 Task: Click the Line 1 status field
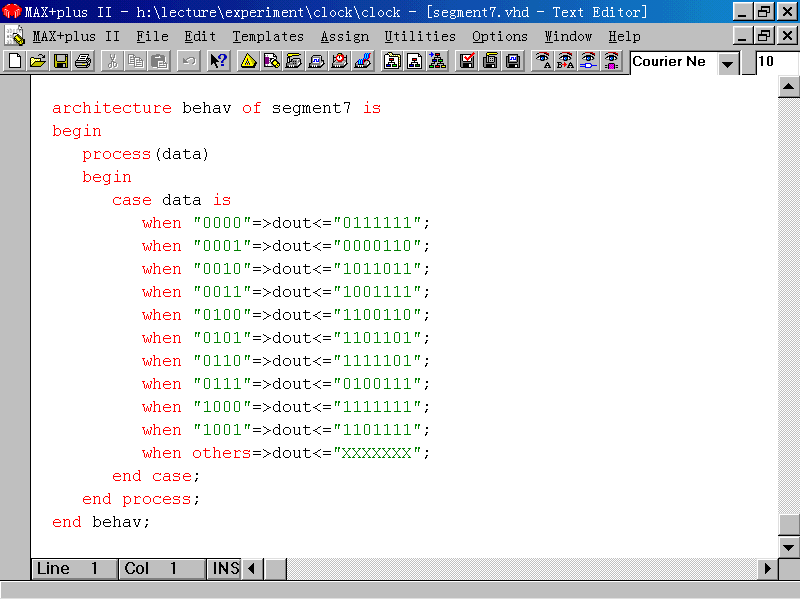[x=74, y=568]
